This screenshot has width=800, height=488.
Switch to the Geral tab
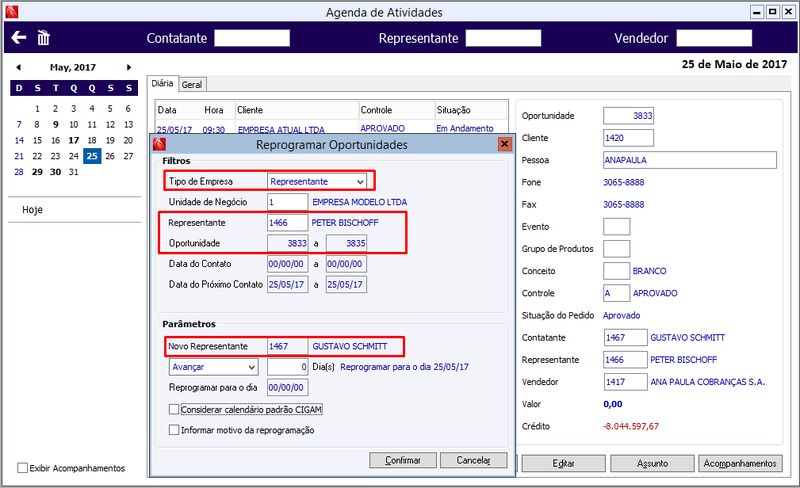click(192, 85)
